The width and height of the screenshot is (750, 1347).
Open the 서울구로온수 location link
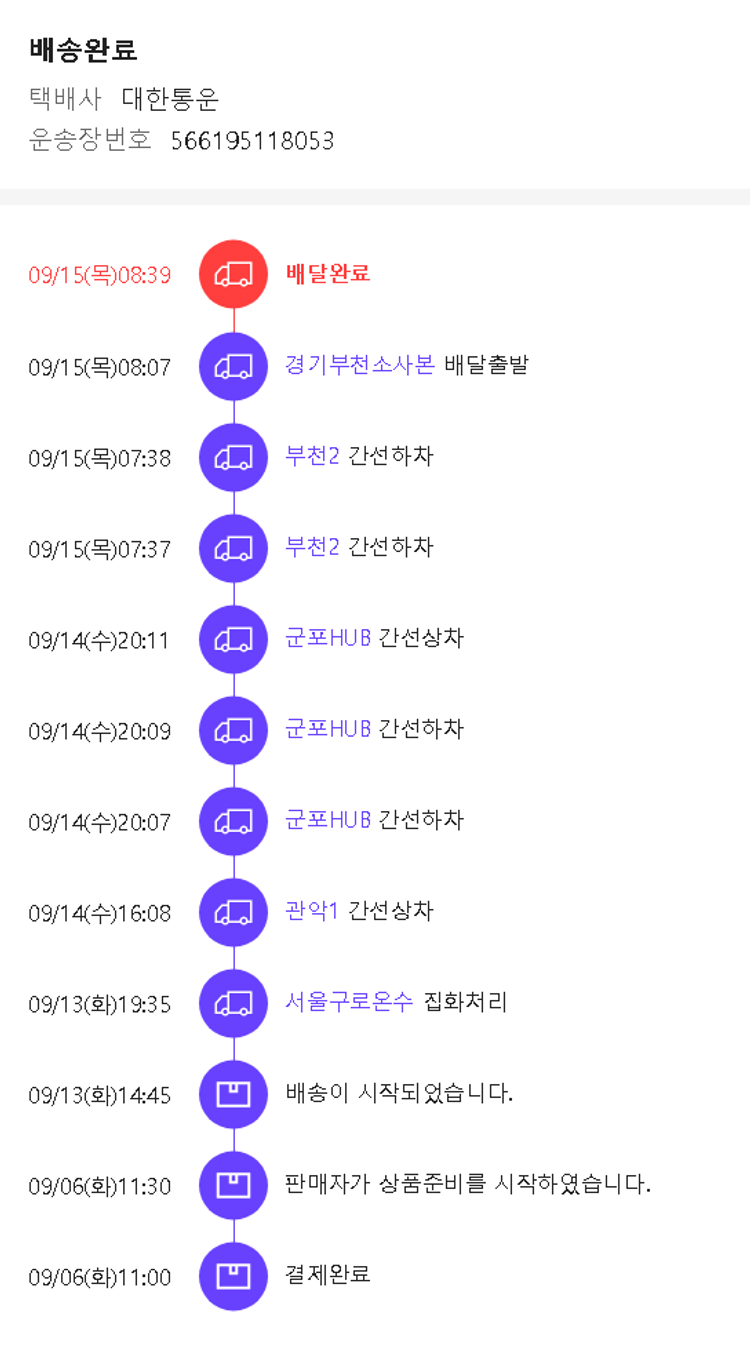[x=349, y=1002]
